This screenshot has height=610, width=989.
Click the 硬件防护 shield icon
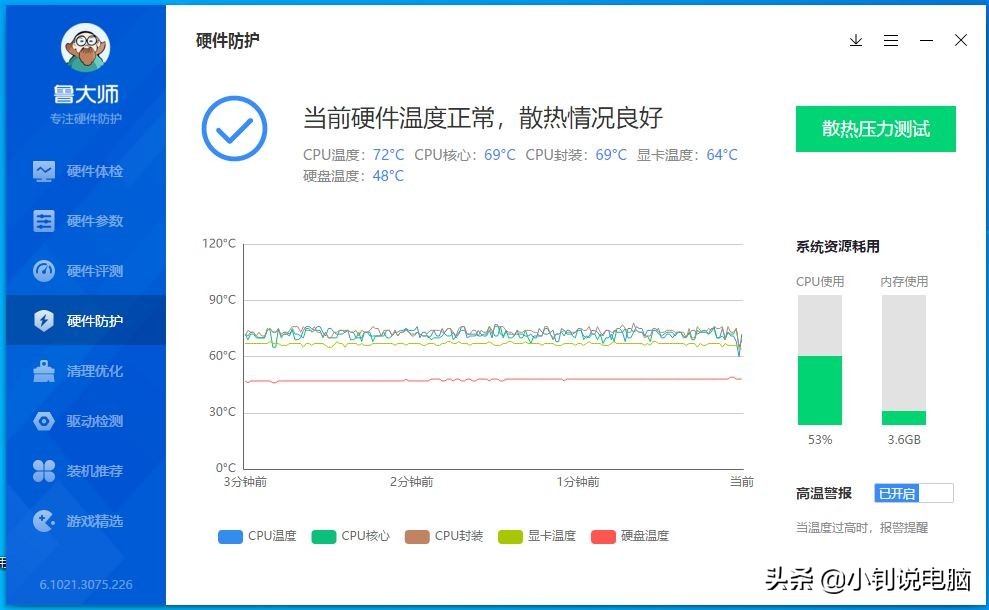[44, 320]
